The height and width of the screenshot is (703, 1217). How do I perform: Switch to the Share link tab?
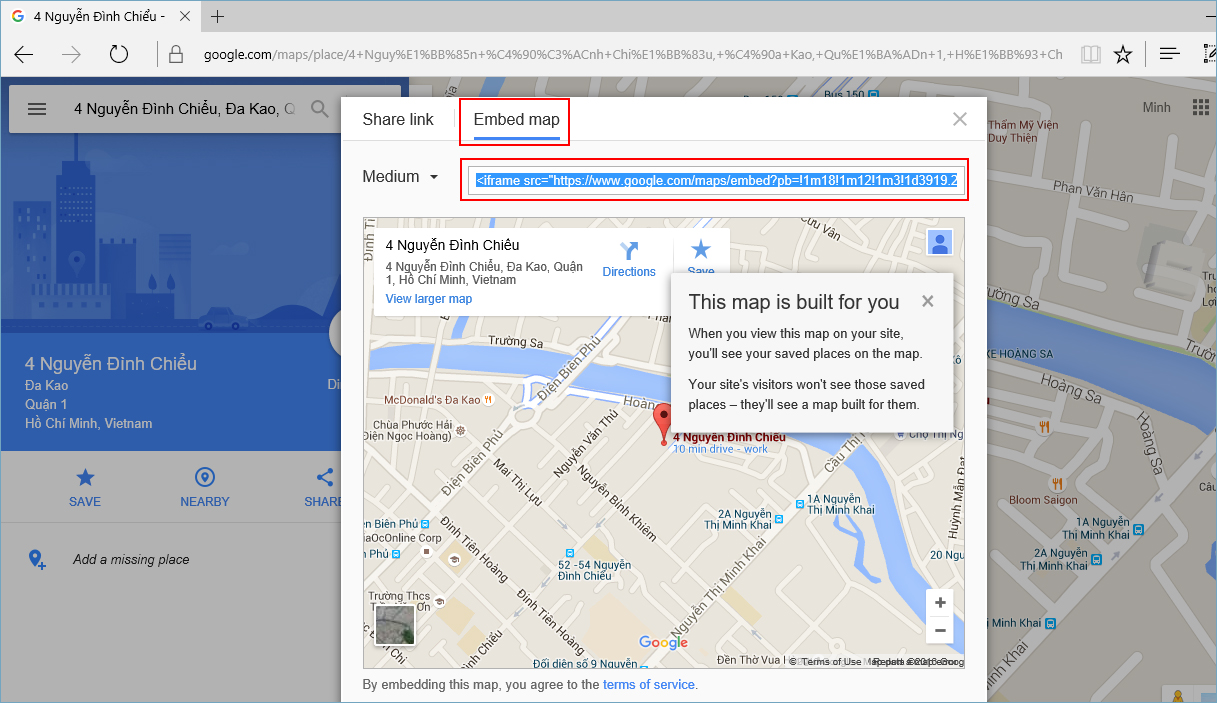[398, 120]
